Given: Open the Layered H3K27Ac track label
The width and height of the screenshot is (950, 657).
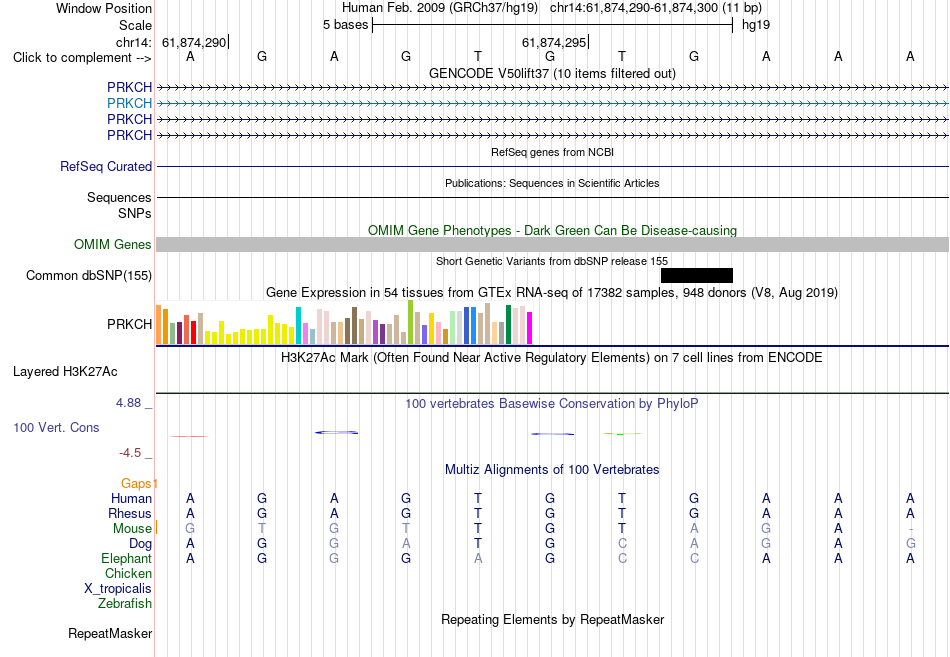Looking at the screenshot, I should tap(65, 372).
